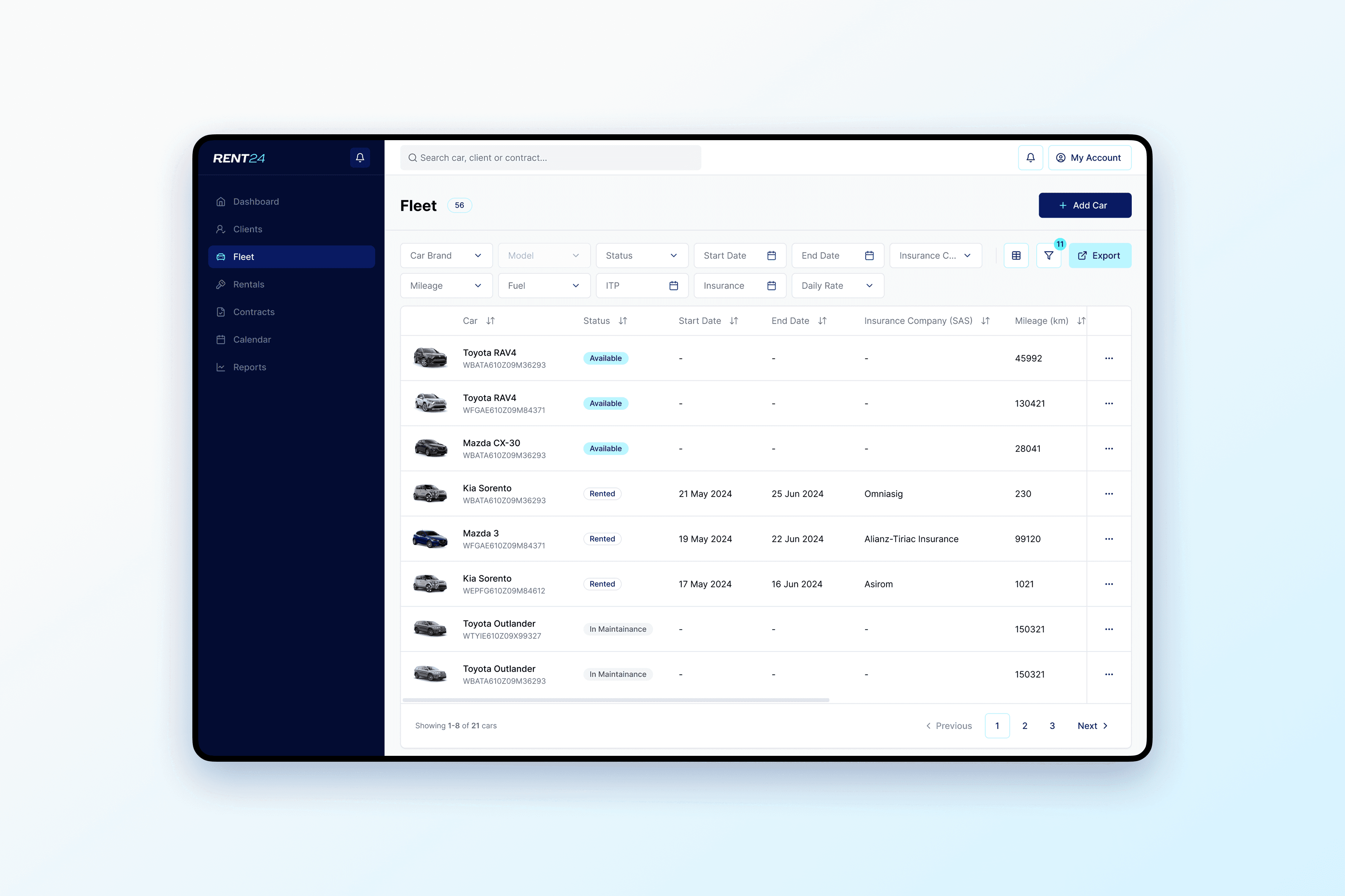The height and width of the screenshot is (896, 1345).
Task: Expand the Status filter dropdown
Action: click(641, 255)
